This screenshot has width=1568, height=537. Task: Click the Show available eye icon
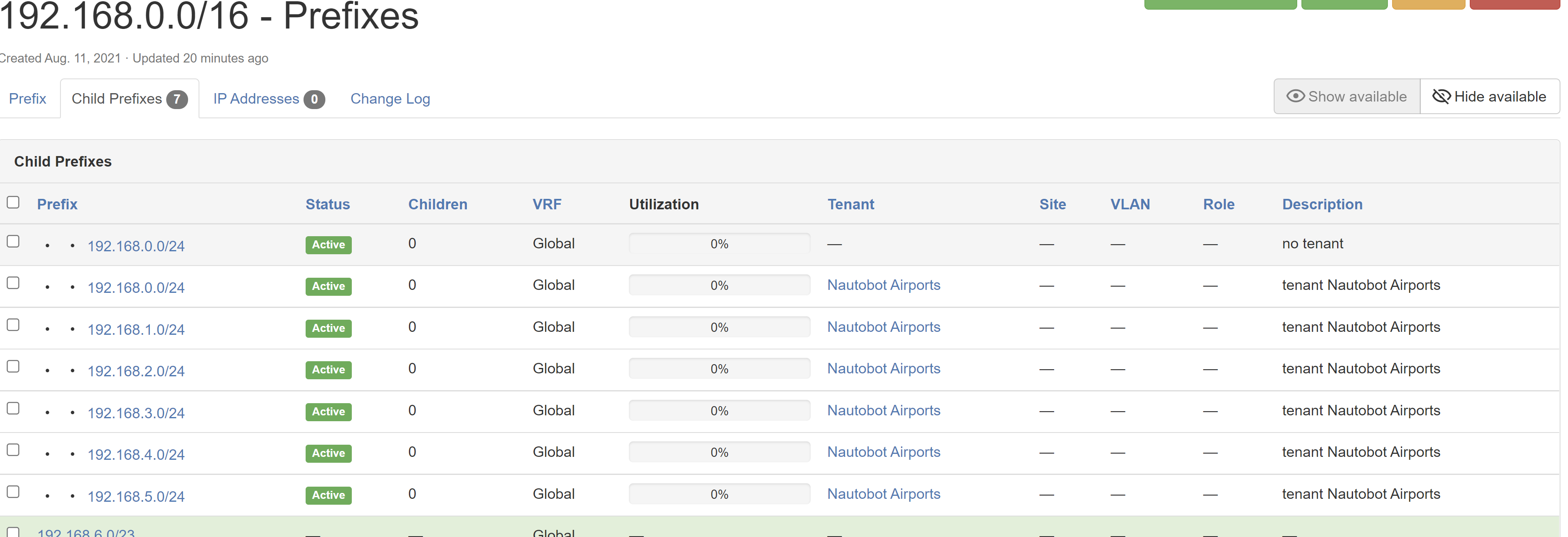[x=1295, y=96]
